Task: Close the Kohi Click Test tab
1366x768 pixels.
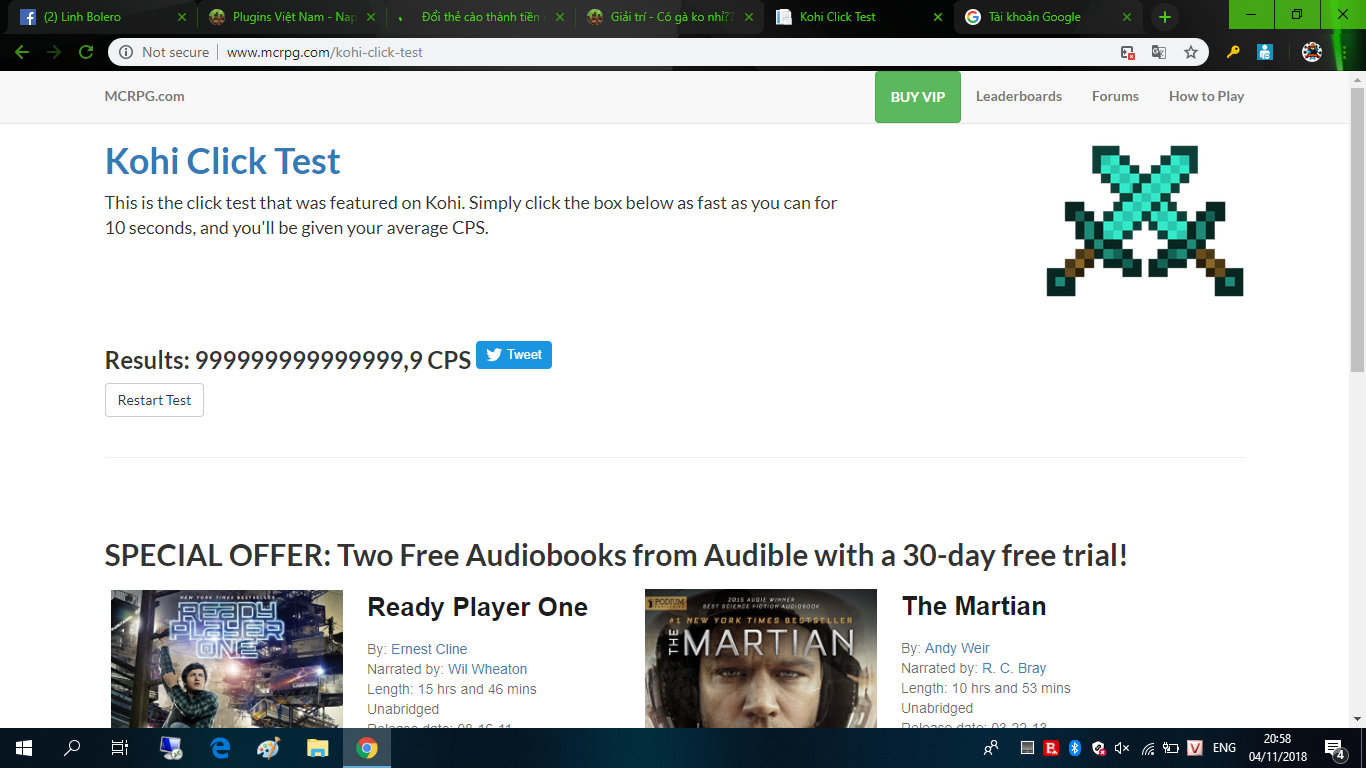Action: click(x=937, y=17)
